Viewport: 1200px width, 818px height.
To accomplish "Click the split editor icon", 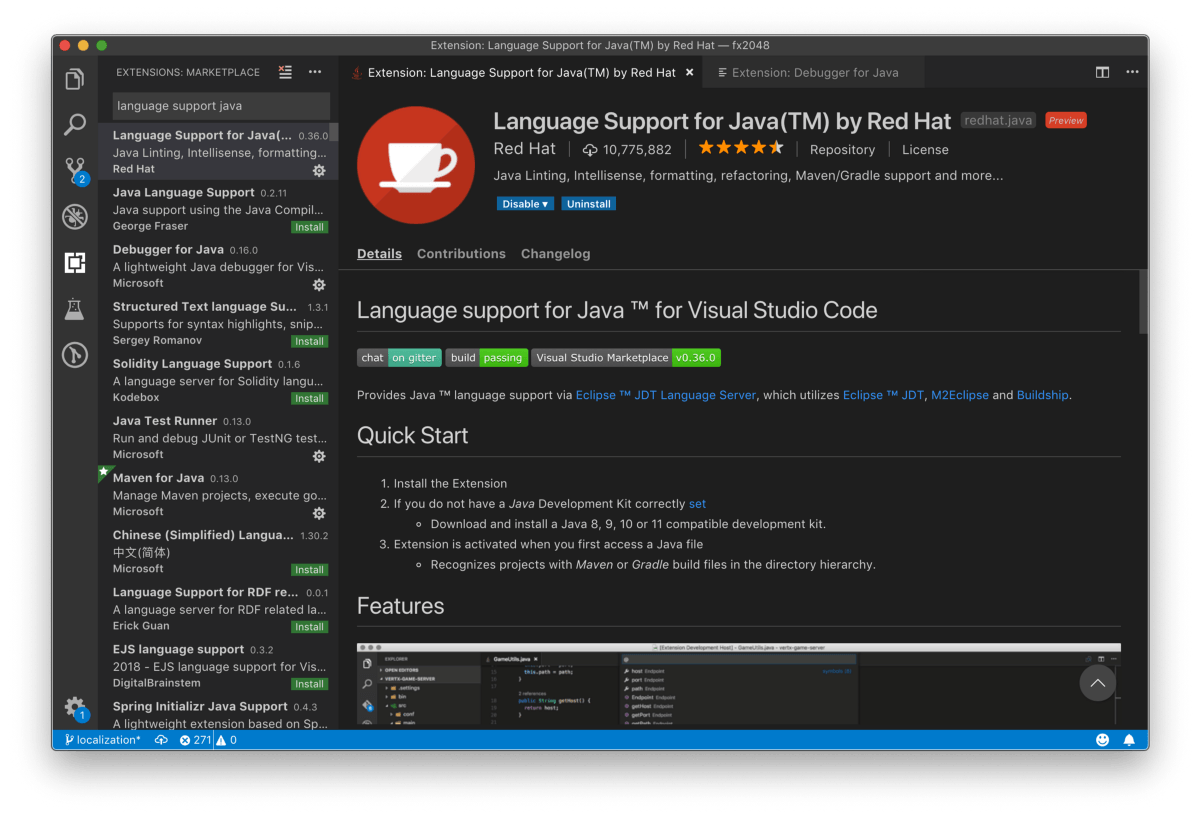I will [x=1102, y=72].
